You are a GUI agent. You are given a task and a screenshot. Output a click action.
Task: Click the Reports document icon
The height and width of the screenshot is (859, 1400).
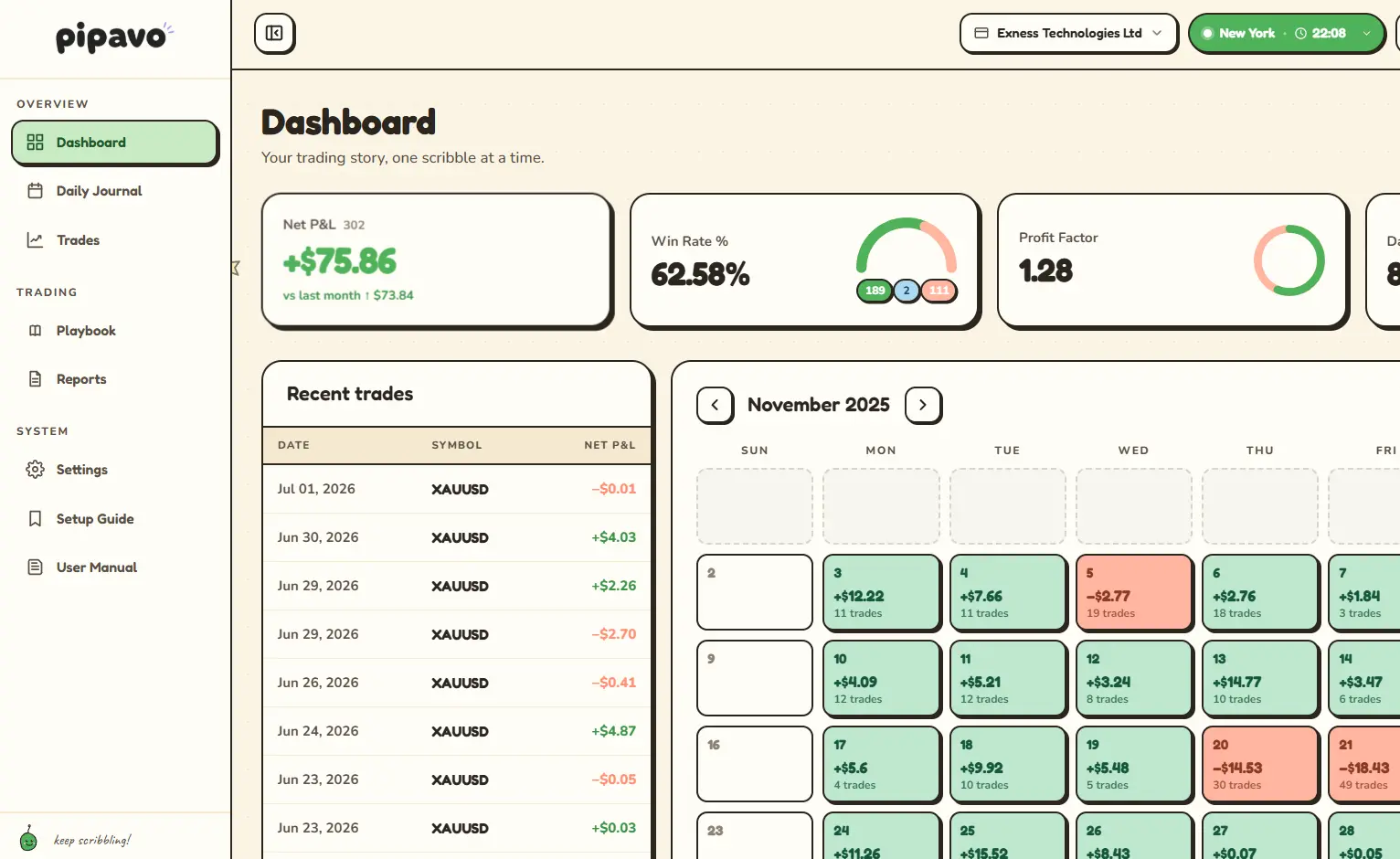tap(36, 379)
